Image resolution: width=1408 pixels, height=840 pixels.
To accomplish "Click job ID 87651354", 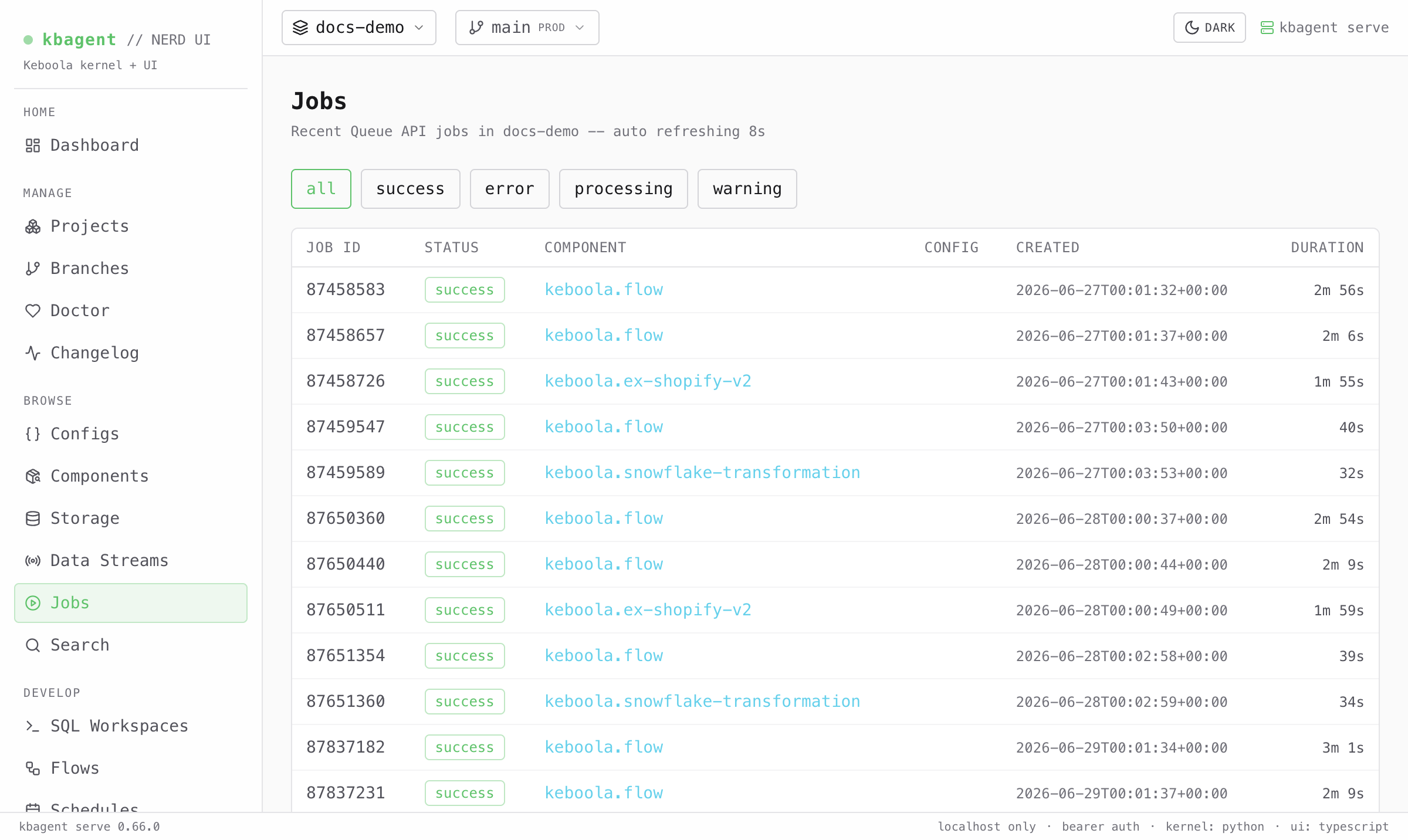I will (346, 656).
